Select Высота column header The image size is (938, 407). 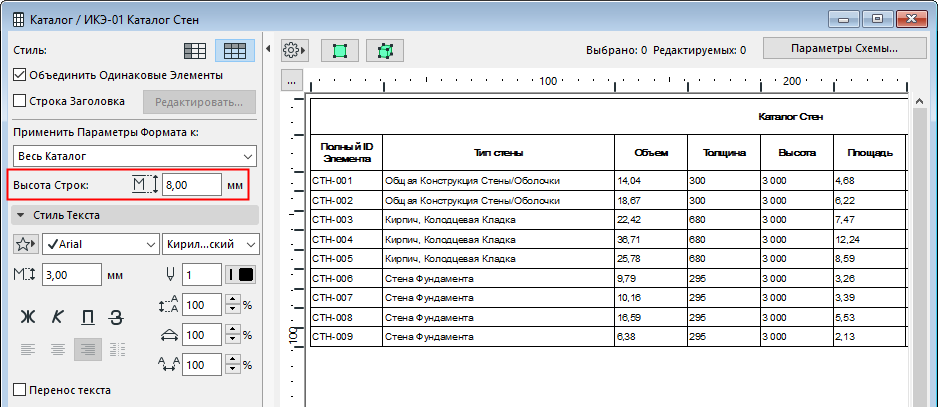pyautogui.click(x=797, y=153)
